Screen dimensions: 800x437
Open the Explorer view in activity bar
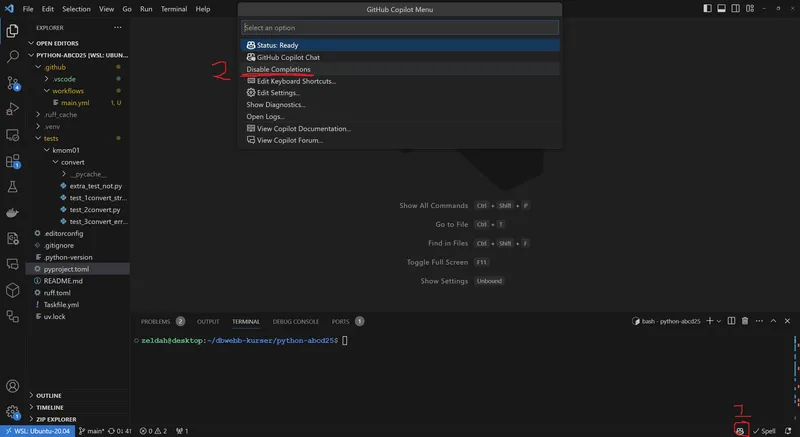point(12,31)
